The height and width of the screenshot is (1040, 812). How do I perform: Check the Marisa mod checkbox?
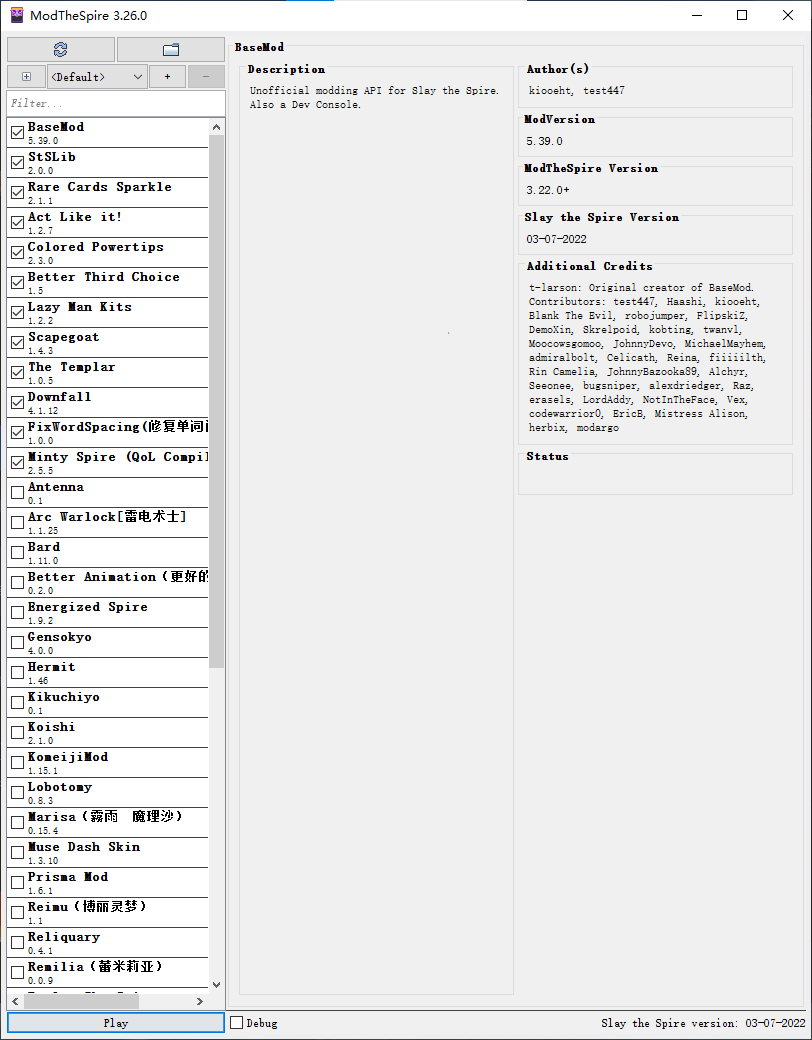tap(18, 823)
